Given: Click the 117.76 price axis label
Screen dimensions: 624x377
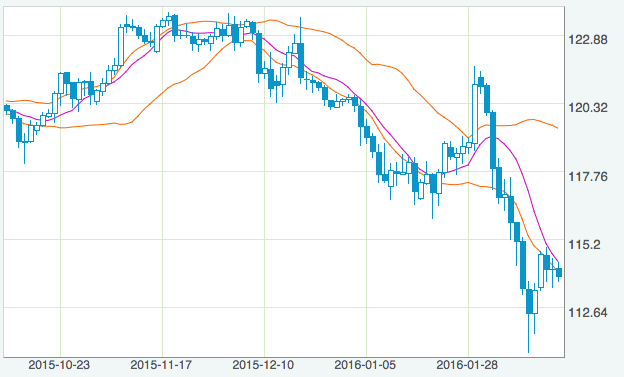Looking at the screenshot, I should pyautogui.click(x=588, y=176).
